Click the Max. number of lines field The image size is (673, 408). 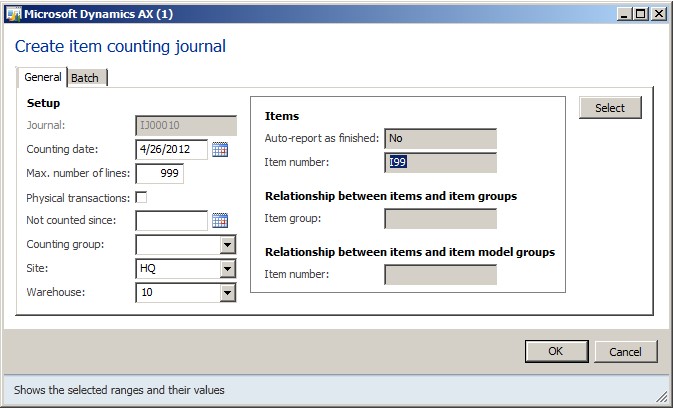pyautogui.click(x=160, y=173)
